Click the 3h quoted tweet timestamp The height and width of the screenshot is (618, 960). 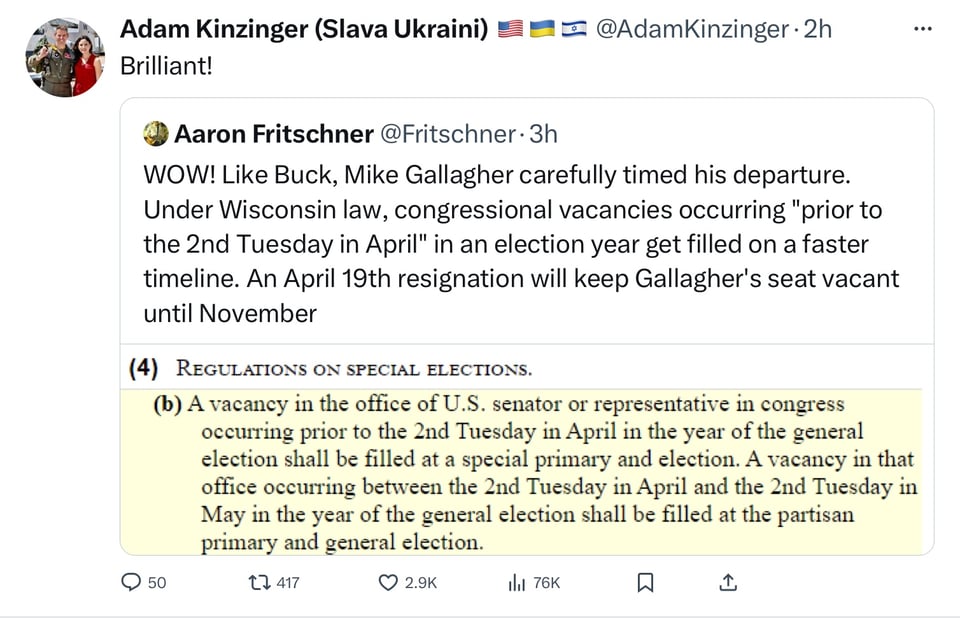click(x=543, y=133)
